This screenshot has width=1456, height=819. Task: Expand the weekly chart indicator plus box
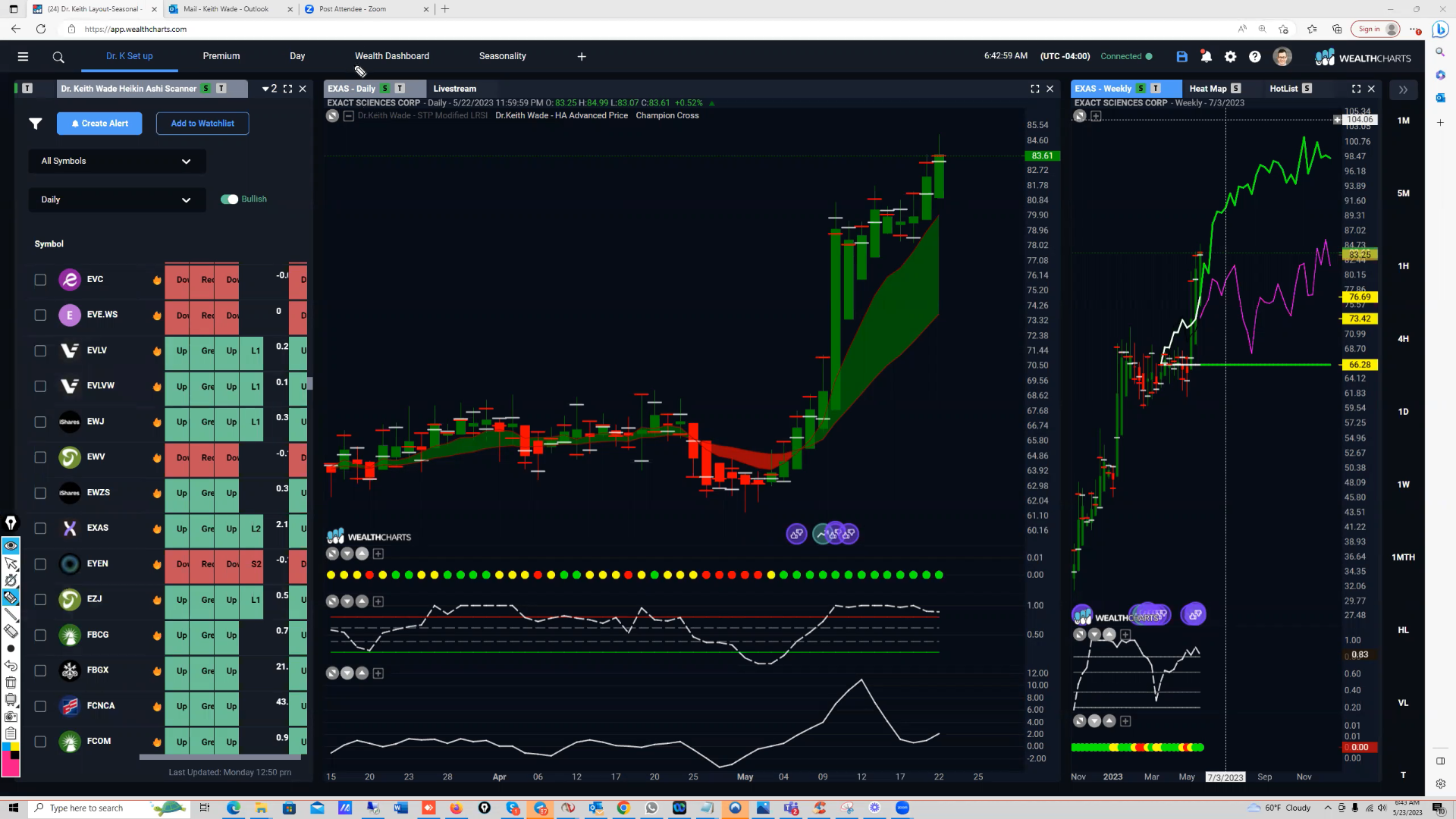(1096, 116)
